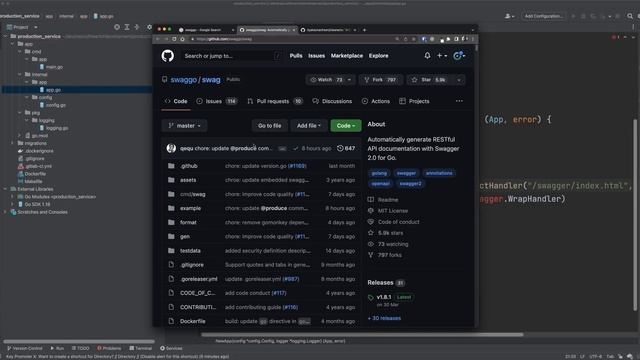Click the commit author avatar
640x360 pixels.
click(171, 148)
